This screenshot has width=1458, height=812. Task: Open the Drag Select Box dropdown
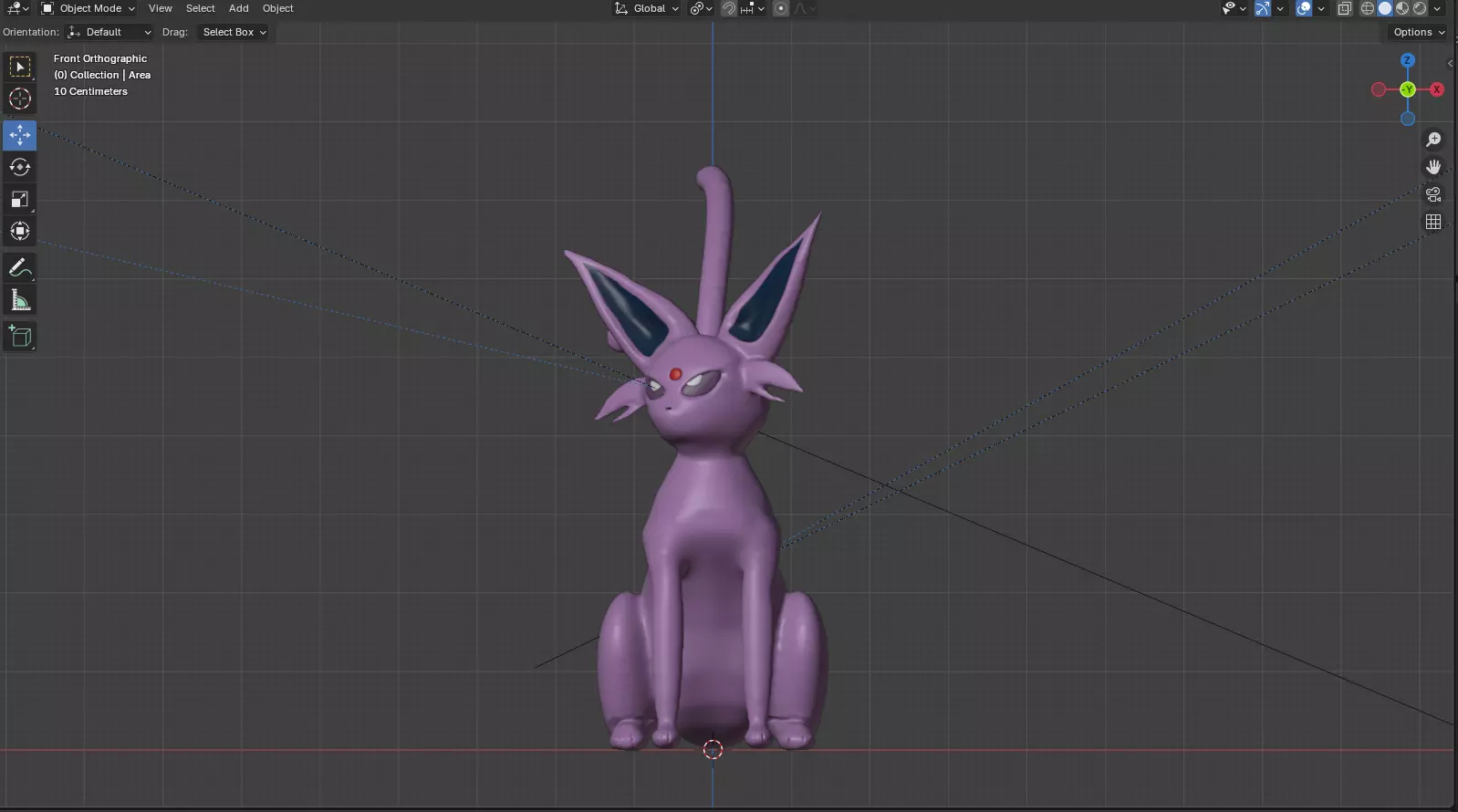[x=233, y=32]
